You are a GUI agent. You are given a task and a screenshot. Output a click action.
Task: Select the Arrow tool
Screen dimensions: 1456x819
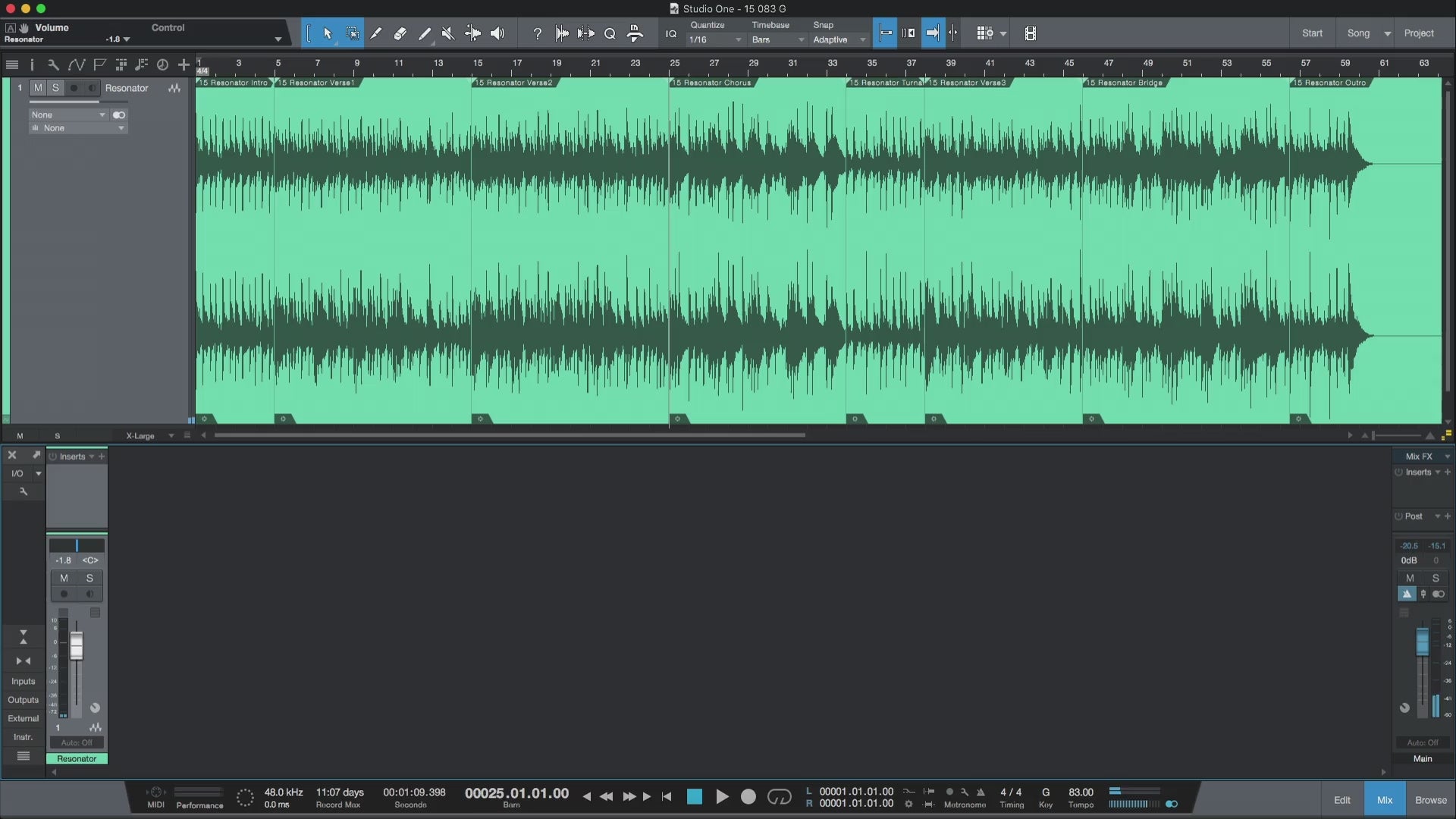[328, 33]
